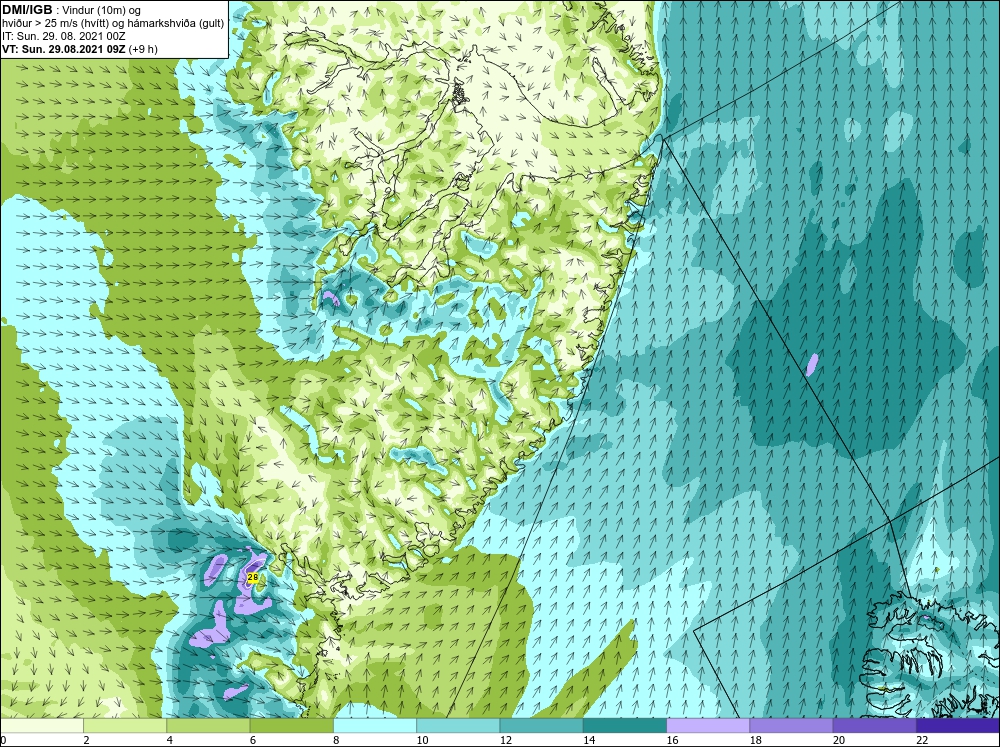Select the 0–2 m/s pale yellow legend swatch
The height and width of the screenshot is (747, 1000).
click(x=41, y=726)
